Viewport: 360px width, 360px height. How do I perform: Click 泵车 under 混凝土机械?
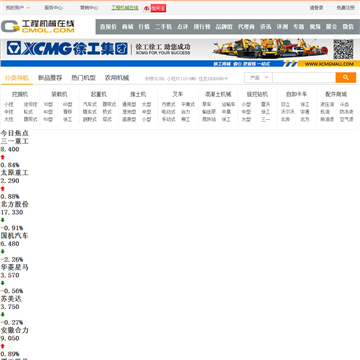[x=207, y=104]
